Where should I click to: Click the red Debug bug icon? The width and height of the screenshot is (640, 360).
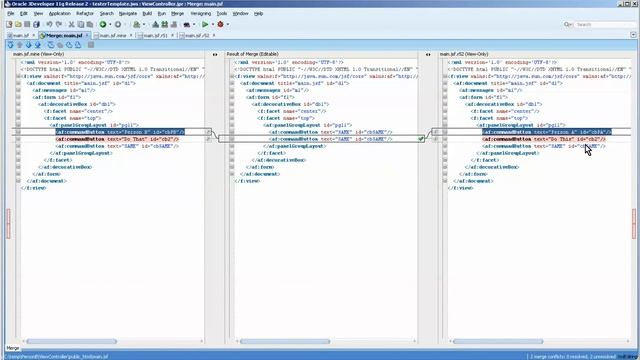pyautogui.click(x=220, y=24)
